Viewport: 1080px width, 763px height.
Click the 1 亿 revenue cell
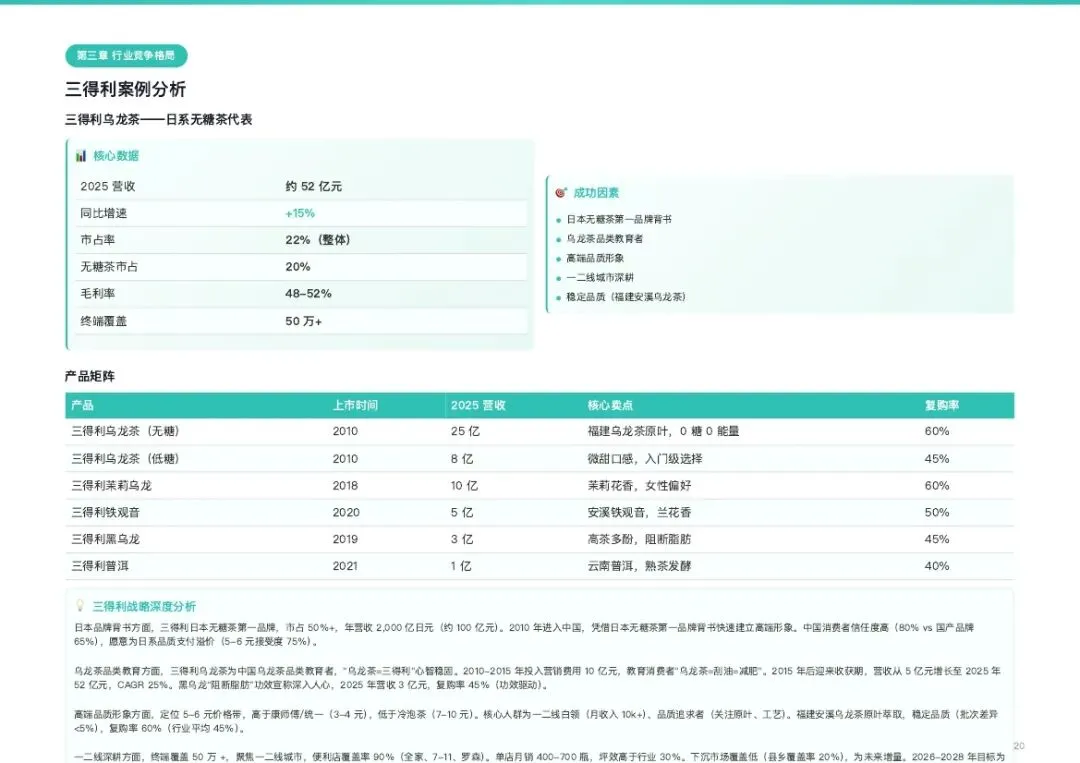click(461, 567)
